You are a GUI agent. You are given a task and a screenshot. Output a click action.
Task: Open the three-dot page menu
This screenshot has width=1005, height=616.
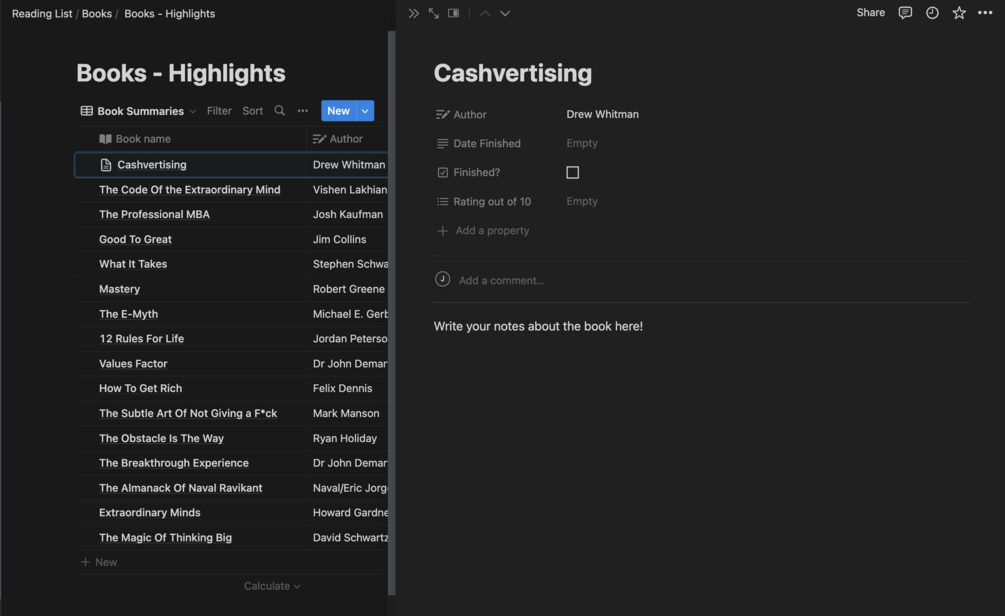[985, 13]
